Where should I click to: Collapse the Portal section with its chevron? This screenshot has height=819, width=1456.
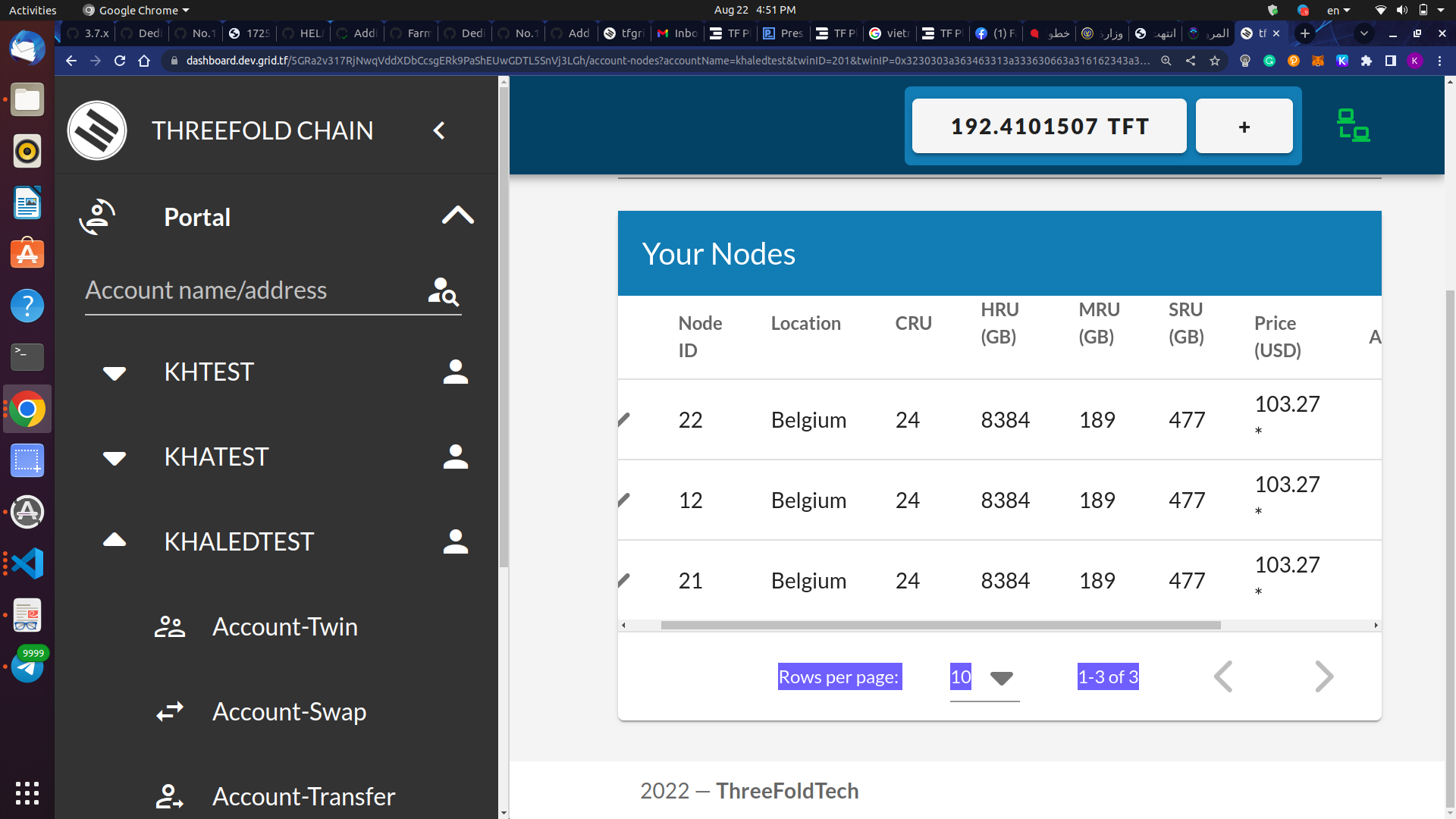point(457,215)
